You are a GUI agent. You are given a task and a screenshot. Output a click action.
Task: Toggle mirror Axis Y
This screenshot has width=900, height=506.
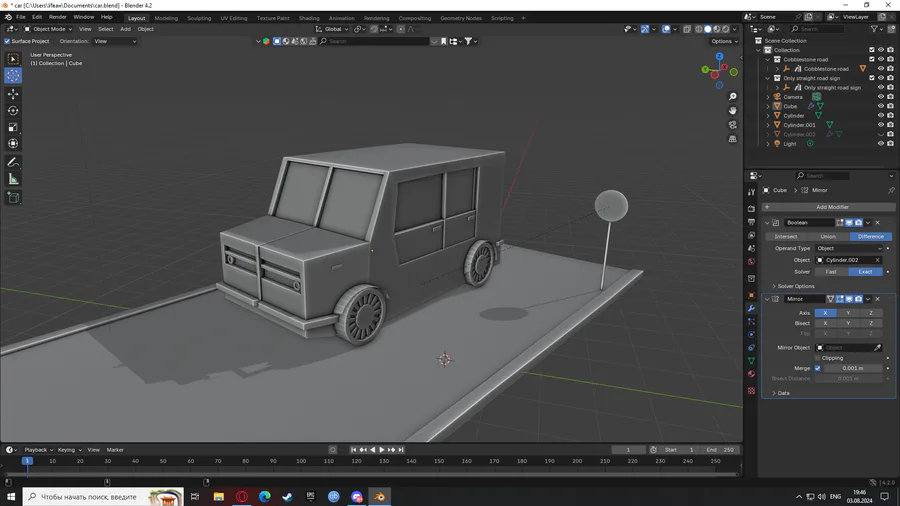pyautogui.click(x=848, y=313)
